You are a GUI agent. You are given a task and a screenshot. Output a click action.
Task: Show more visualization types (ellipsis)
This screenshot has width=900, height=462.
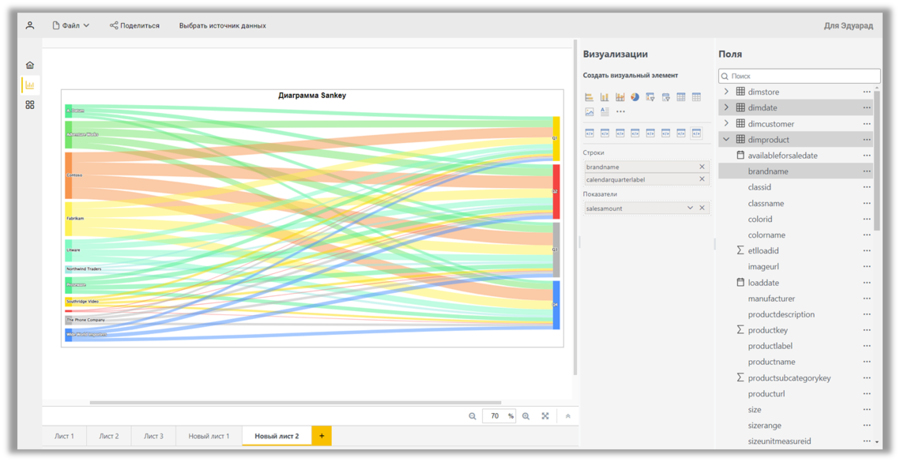tap(621, 112)
